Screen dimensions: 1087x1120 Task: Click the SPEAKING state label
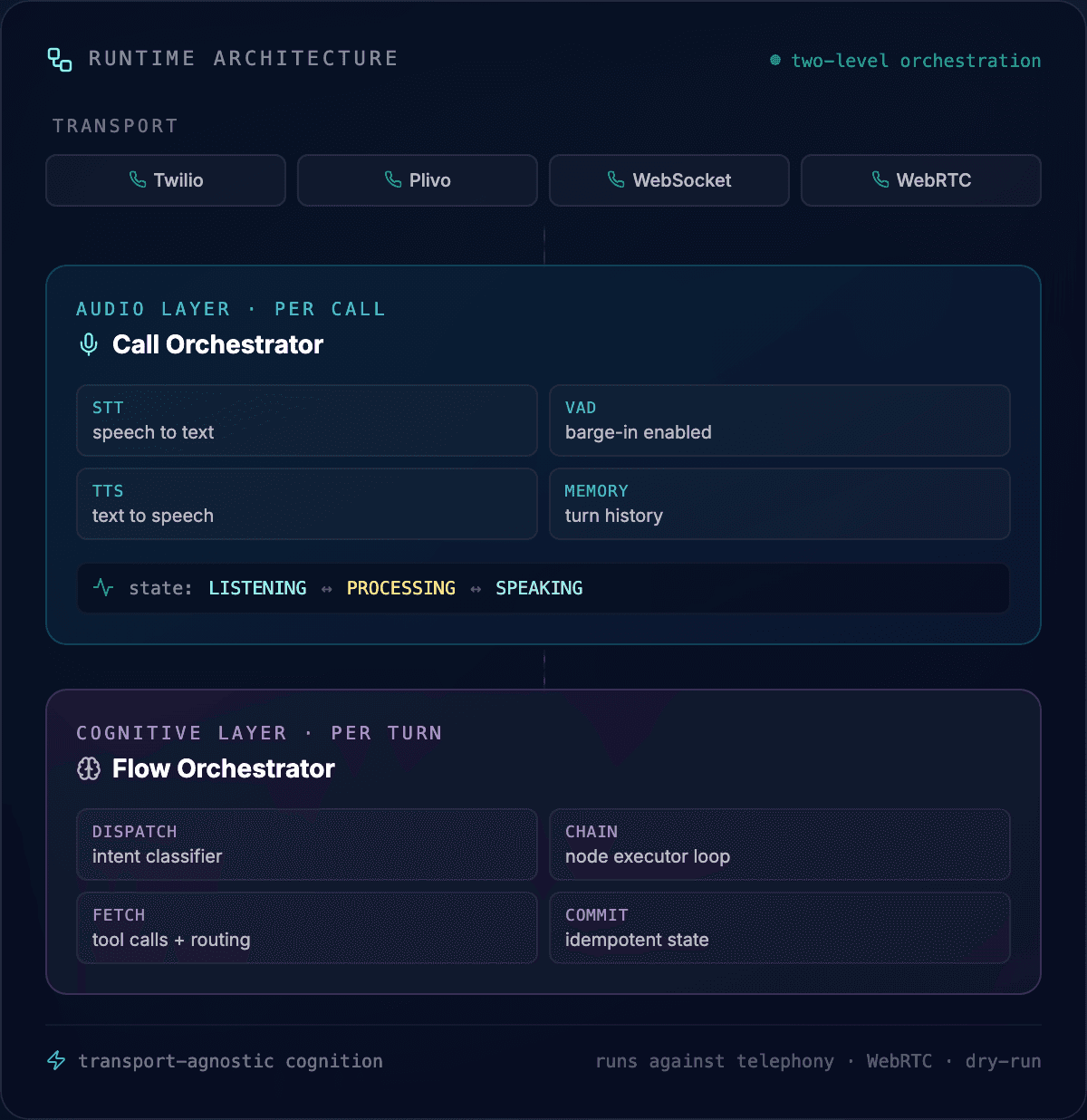(x=539, y=588)
